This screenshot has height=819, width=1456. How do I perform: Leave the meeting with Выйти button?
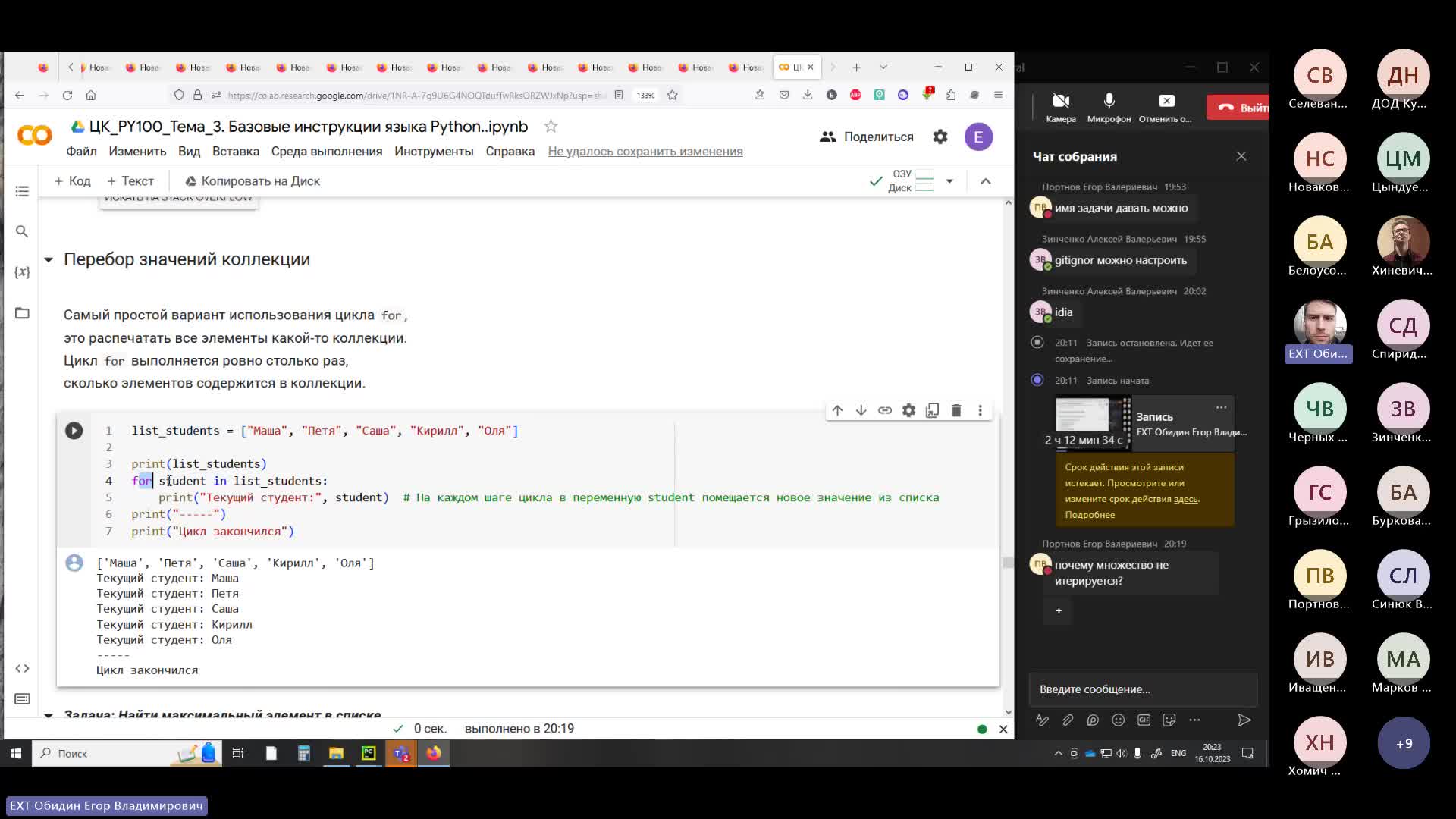coord(1239,108)
